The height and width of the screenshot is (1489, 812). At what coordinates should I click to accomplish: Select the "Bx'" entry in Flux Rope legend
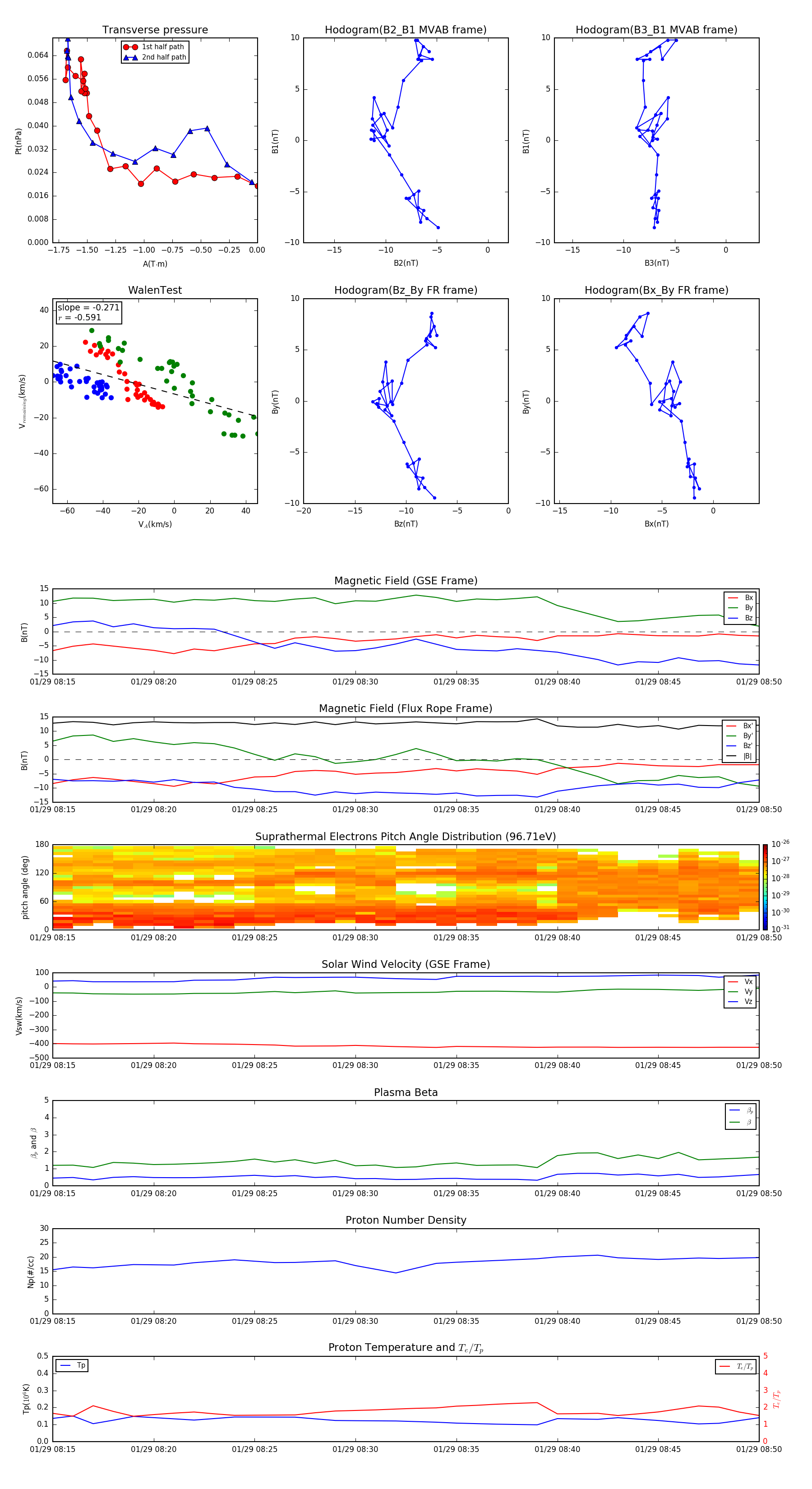click(740, 726)
